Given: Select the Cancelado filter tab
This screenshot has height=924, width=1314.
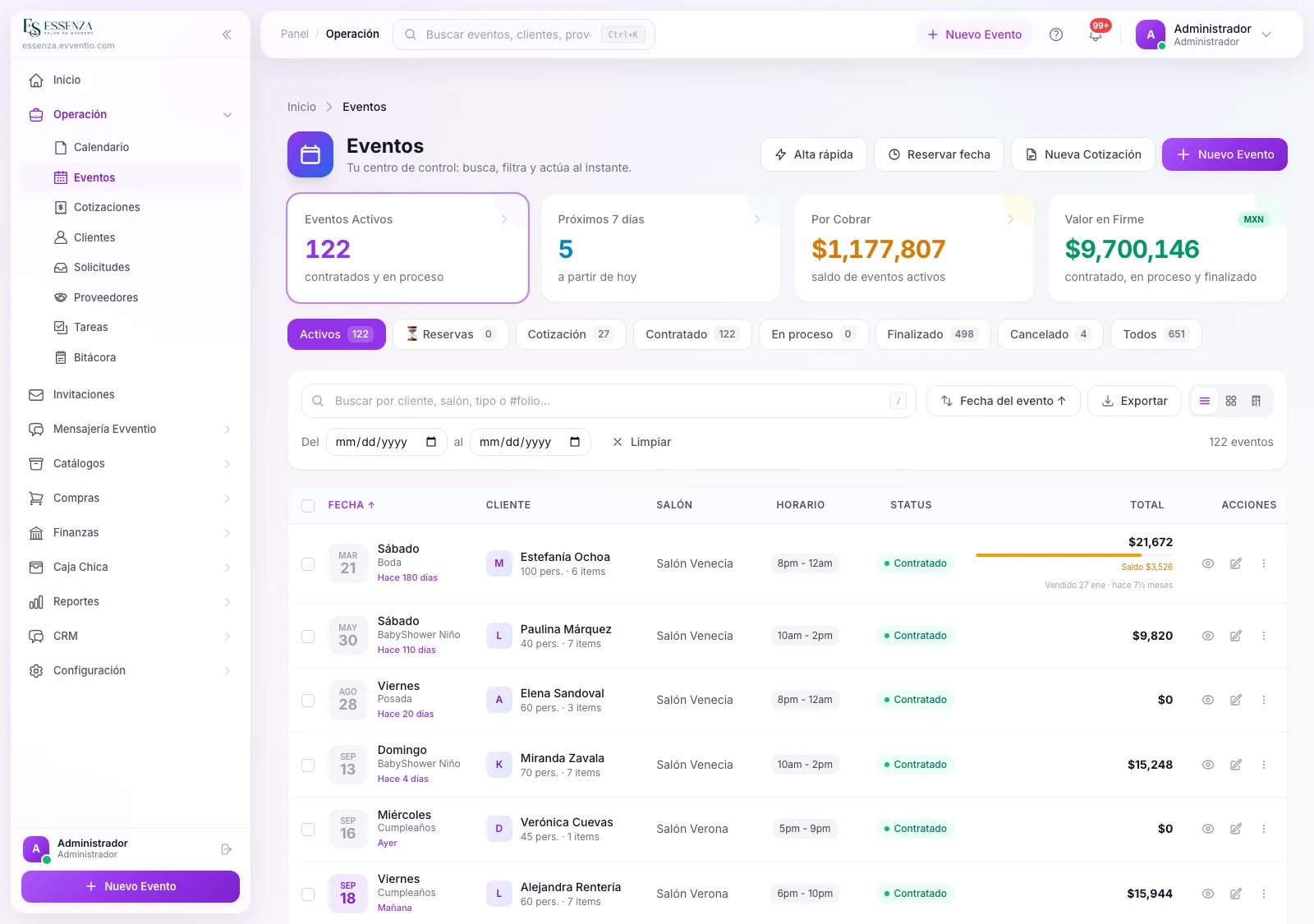Looking at the screenshot, I should click(x=1050, y=334).
